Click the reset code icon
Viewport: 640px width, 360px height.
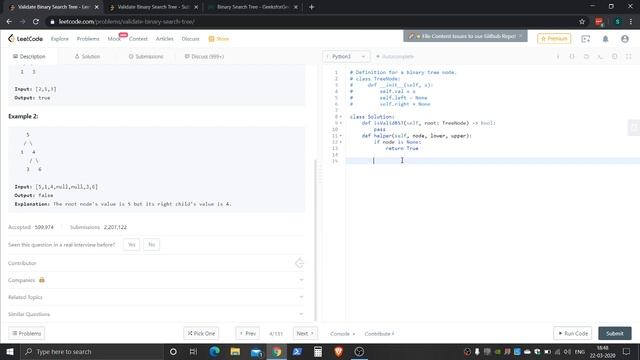pos(586,56)
